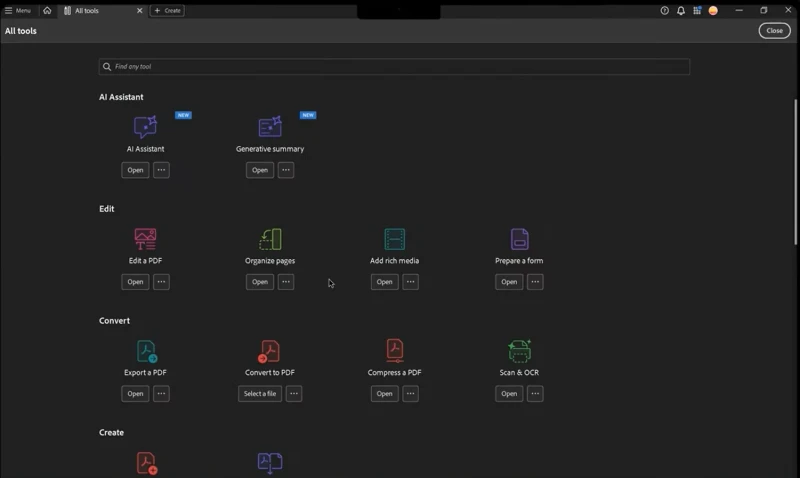Click Open under Organize pages
This screenshot has height=478, width=800.
(x=260, y=282)
